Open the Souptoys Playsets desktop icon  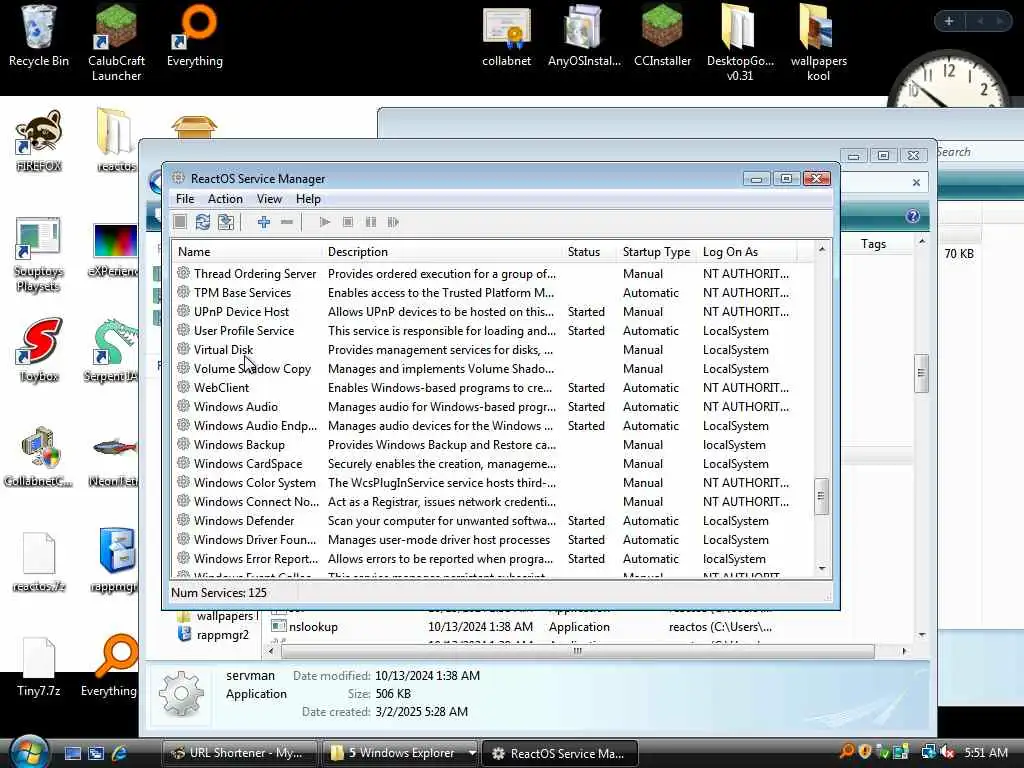tap(39, 255)
